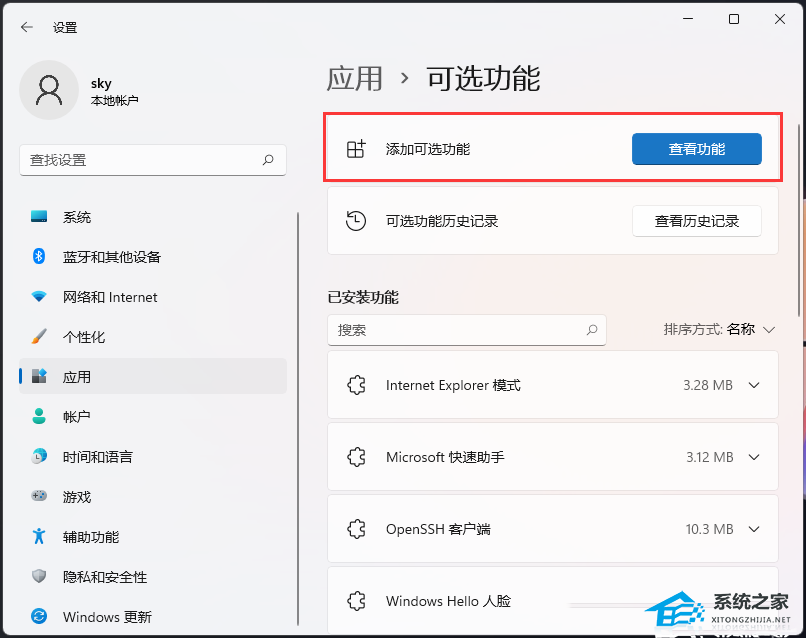806x638 pixels.
Task: Select the System monitor icon in sidebar
Action: [x=37, y=217]
